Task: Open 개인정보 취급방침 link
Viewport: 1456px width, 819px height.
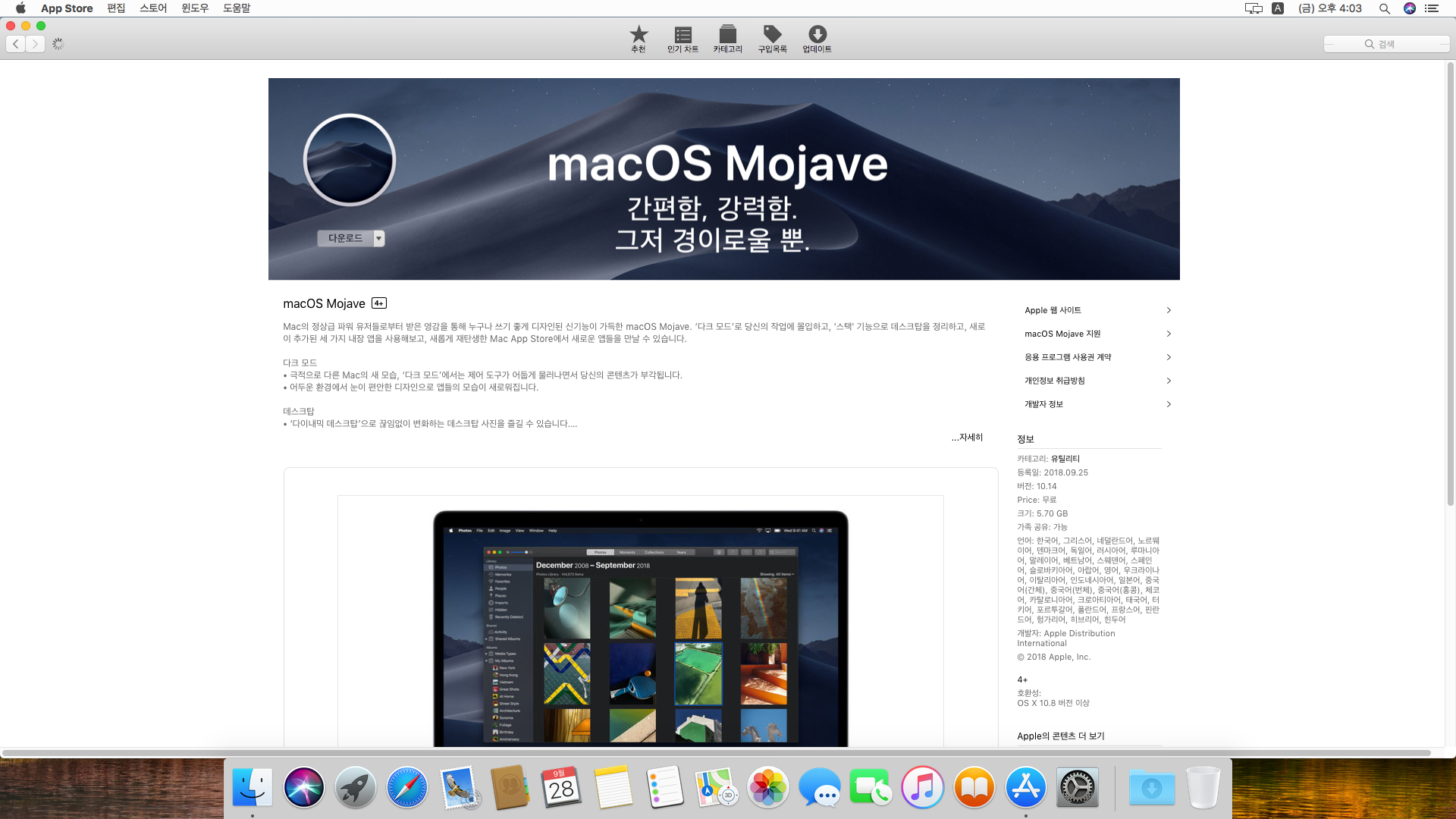Action: click(x=1054, y=381)
